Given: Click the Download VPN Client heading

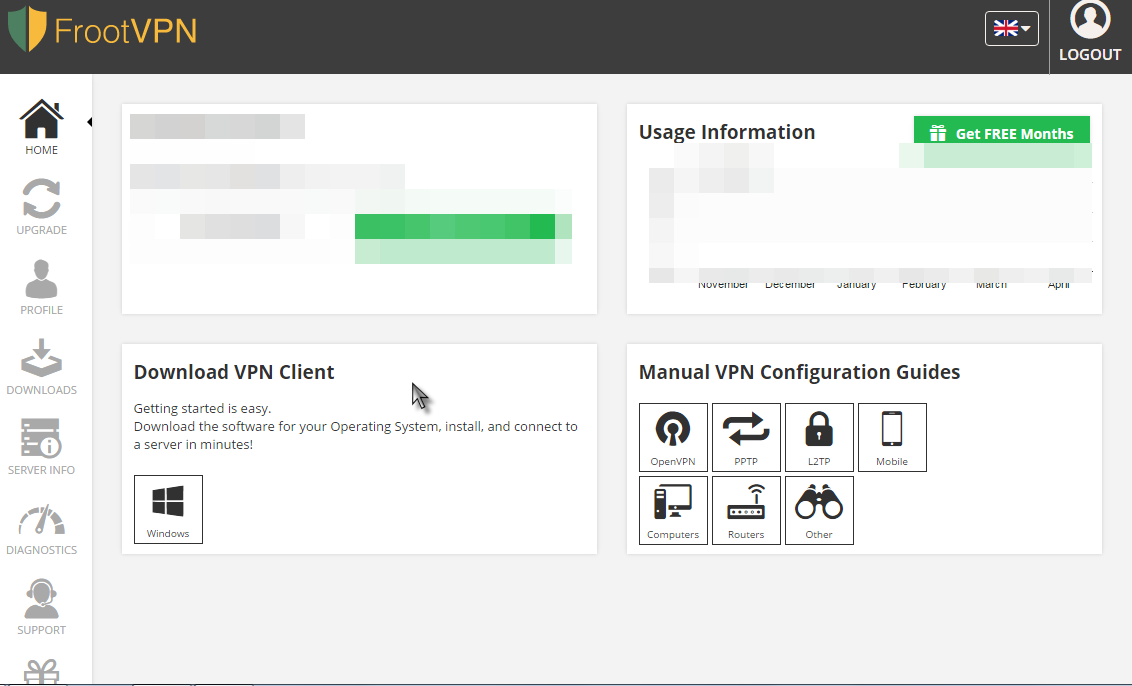Looking at the screenshot, I should [x=234, y=372].
